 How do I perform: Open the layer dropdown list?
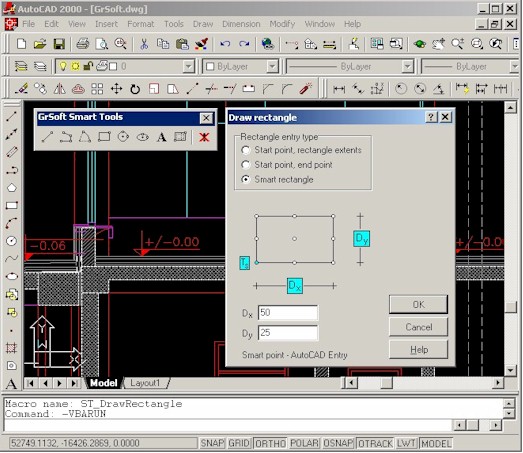tap(188, 66)
